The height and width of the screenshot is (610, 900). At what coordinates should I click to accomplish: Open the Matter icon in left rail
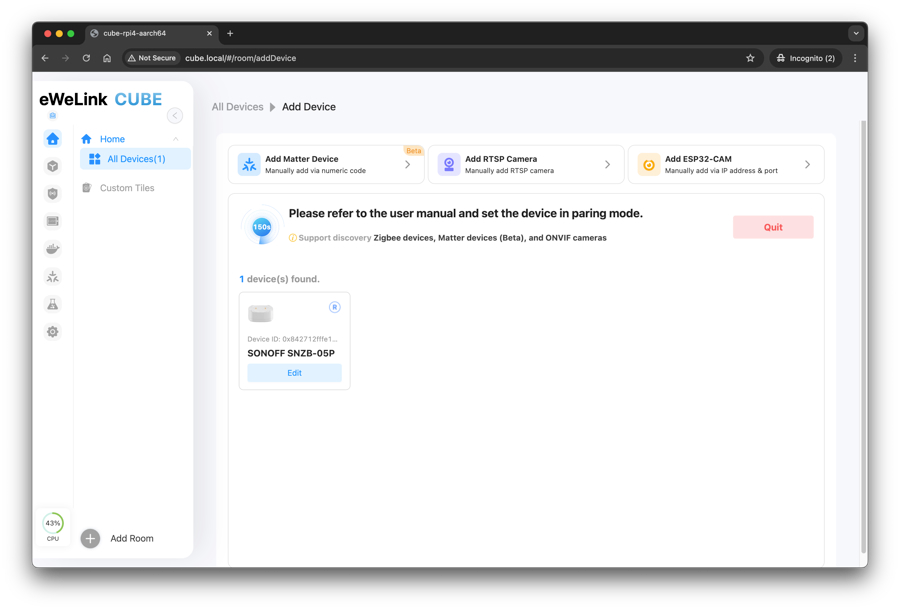[53, 277]
